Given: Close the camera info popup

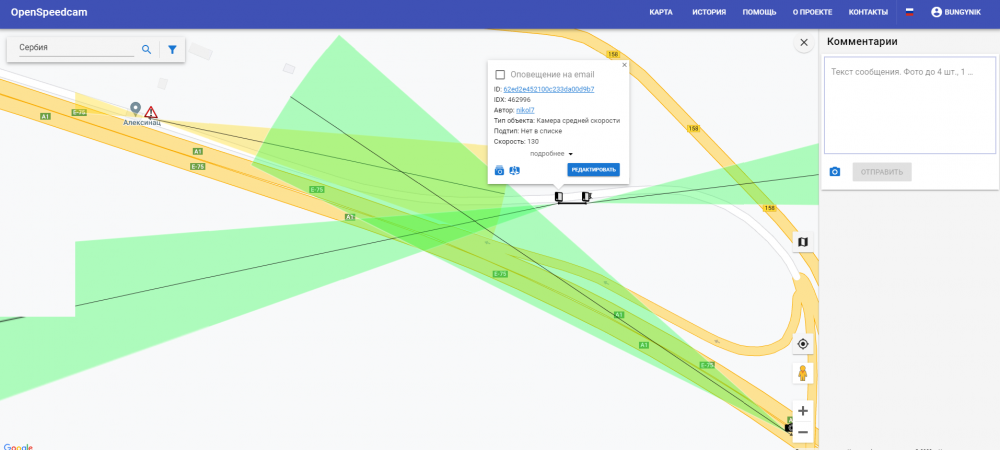Looking at the screenshot, I should (x=624, y=64).
